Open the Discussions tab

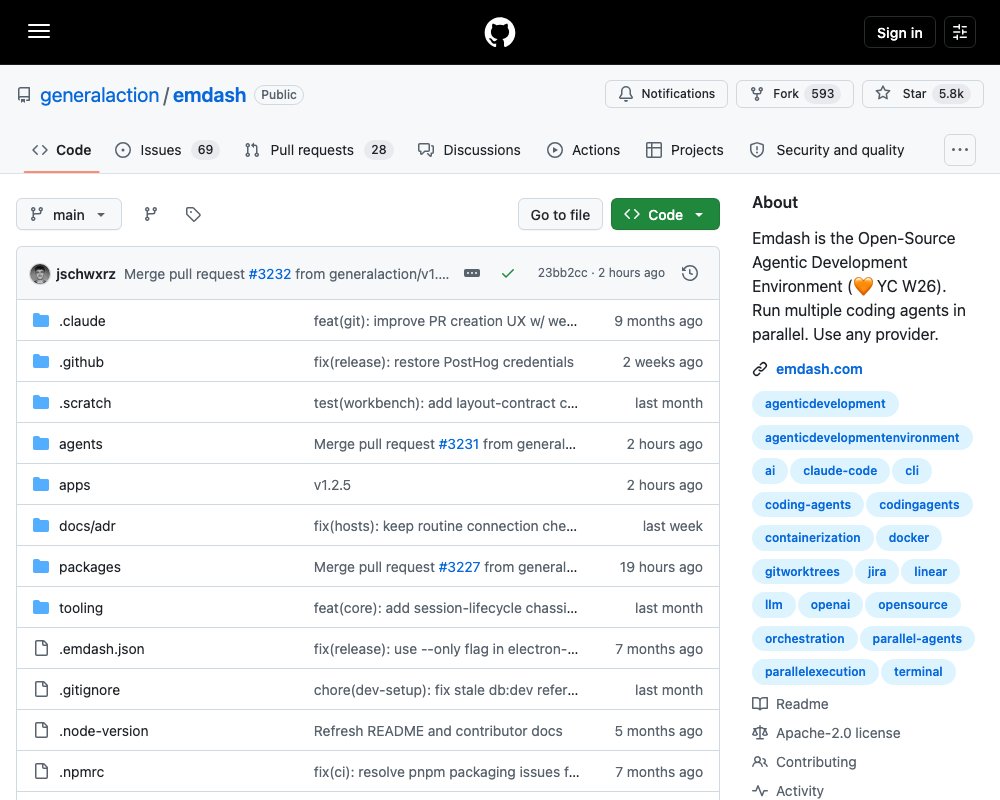(x=469, y=150)
